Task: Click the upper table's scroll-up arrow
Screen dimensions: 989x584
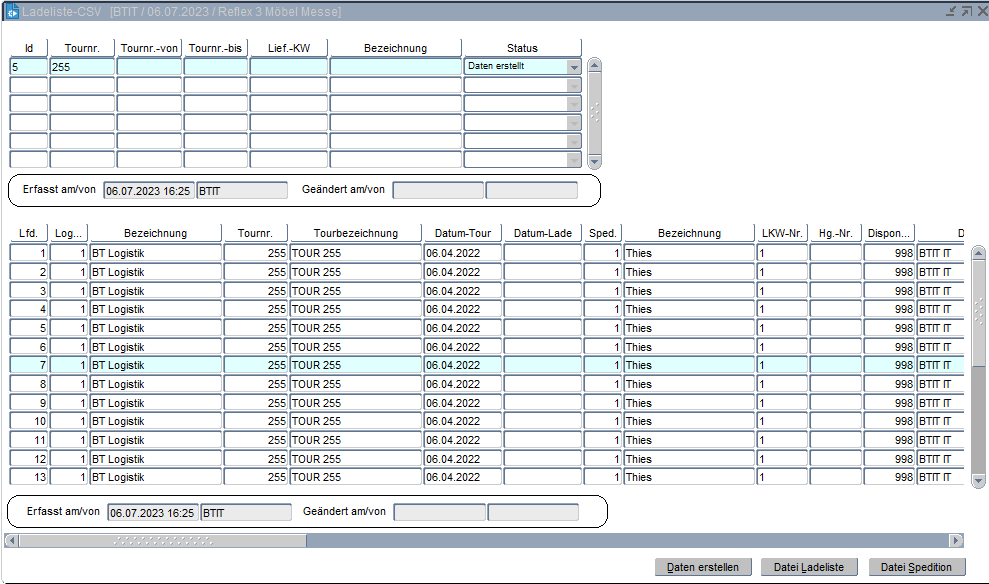Action: [595, 66]
